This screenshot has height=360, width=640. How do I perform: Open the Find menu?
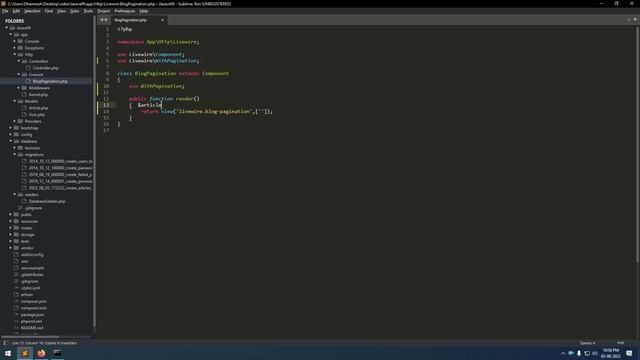(49, 11)
